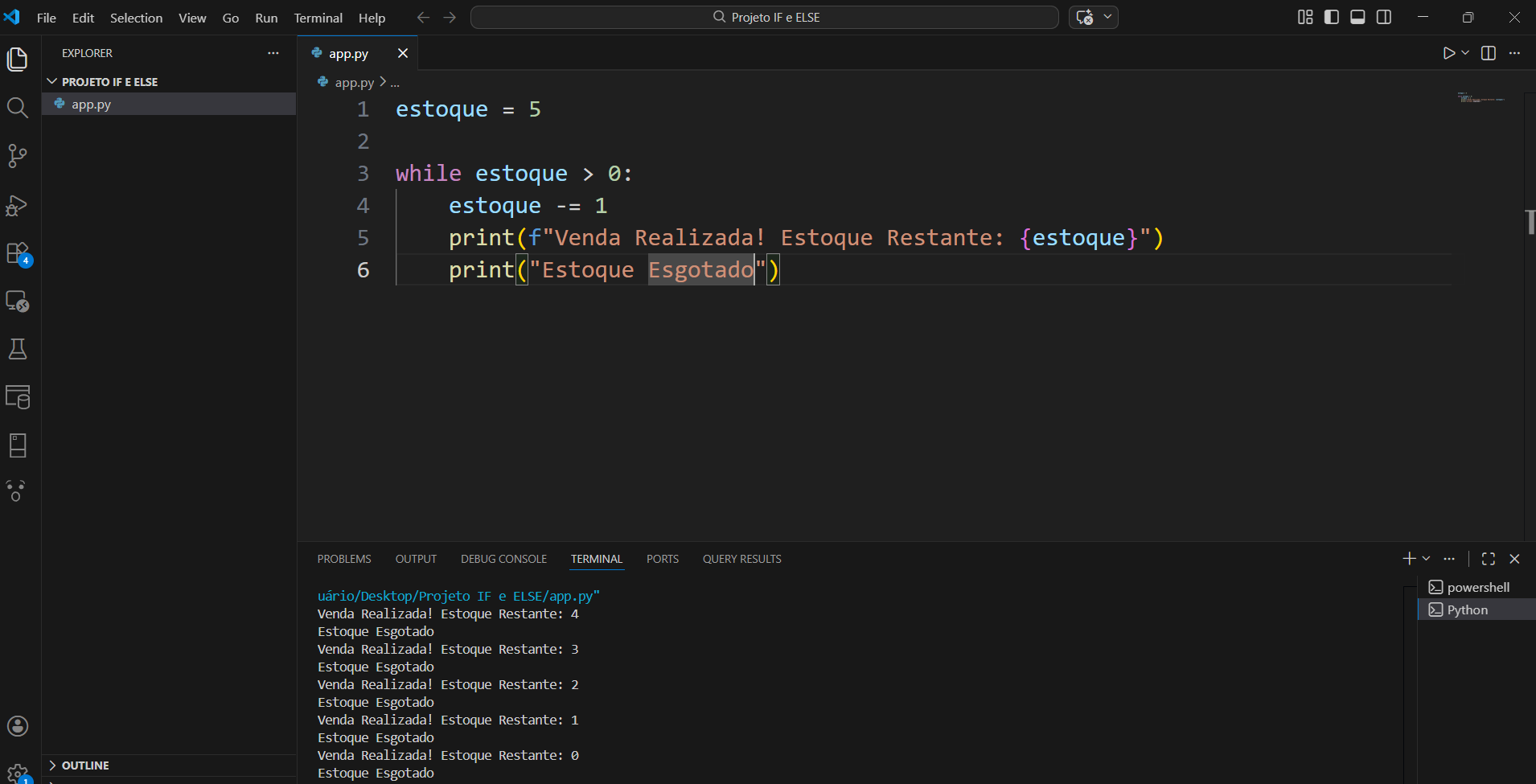Open the Testing flask view
The width and height of the screenshot is (1536, 784).
pos(17,349)
